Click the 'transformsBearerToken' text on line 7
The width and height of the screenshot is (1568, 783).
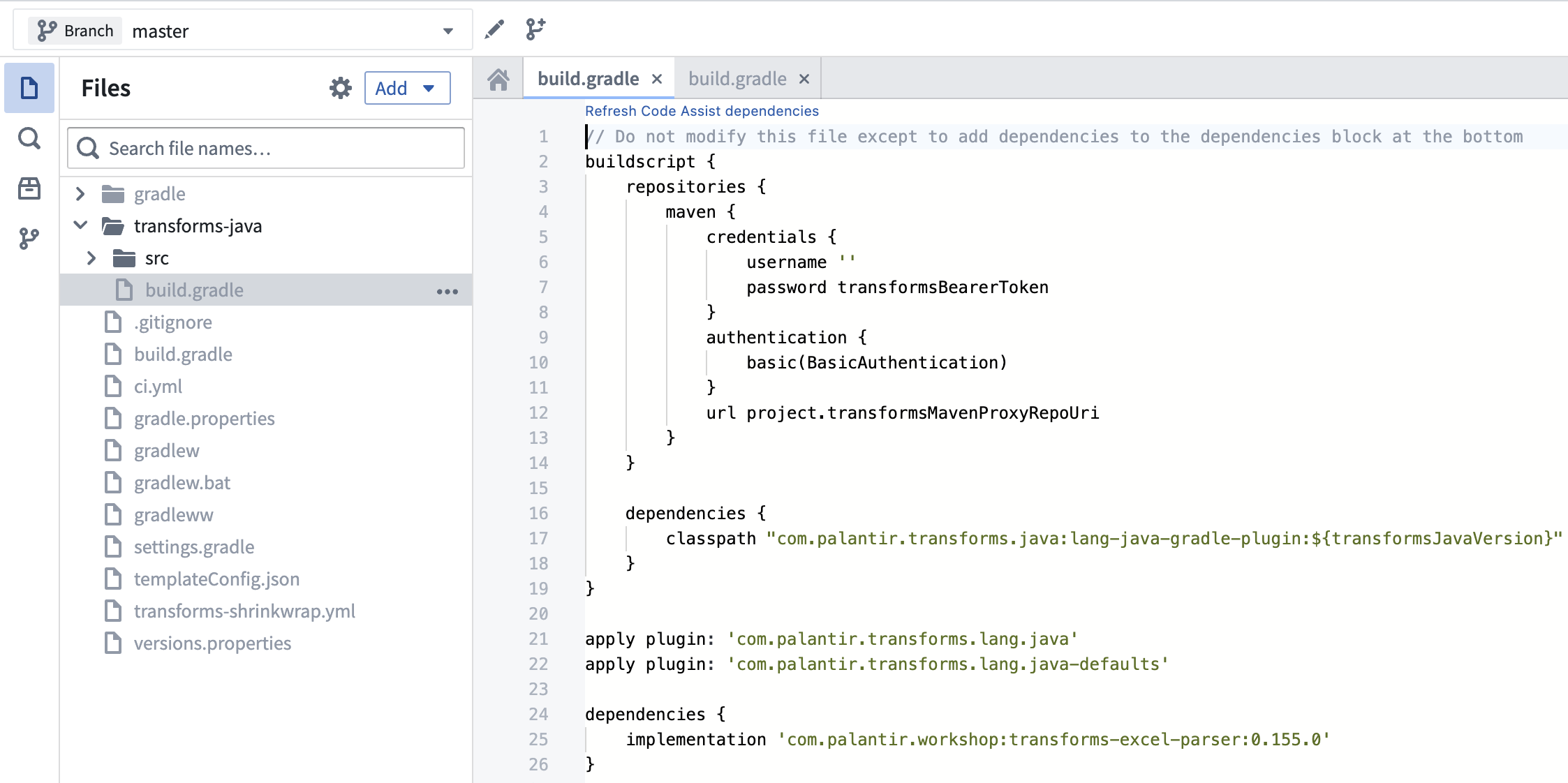(943, 288)
